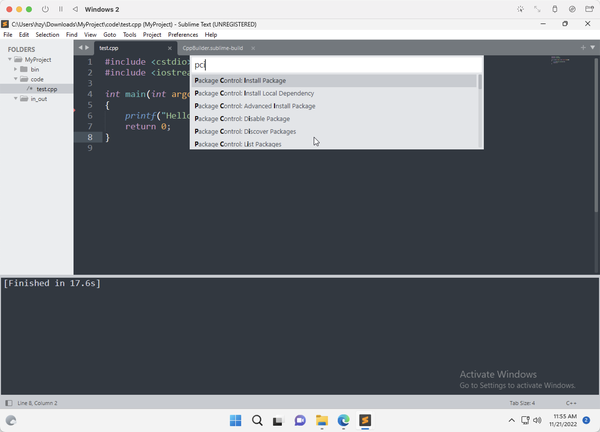Open the widgets icon in taskbar corner
This screenshot has width=600, height=432.
point(11,421)
